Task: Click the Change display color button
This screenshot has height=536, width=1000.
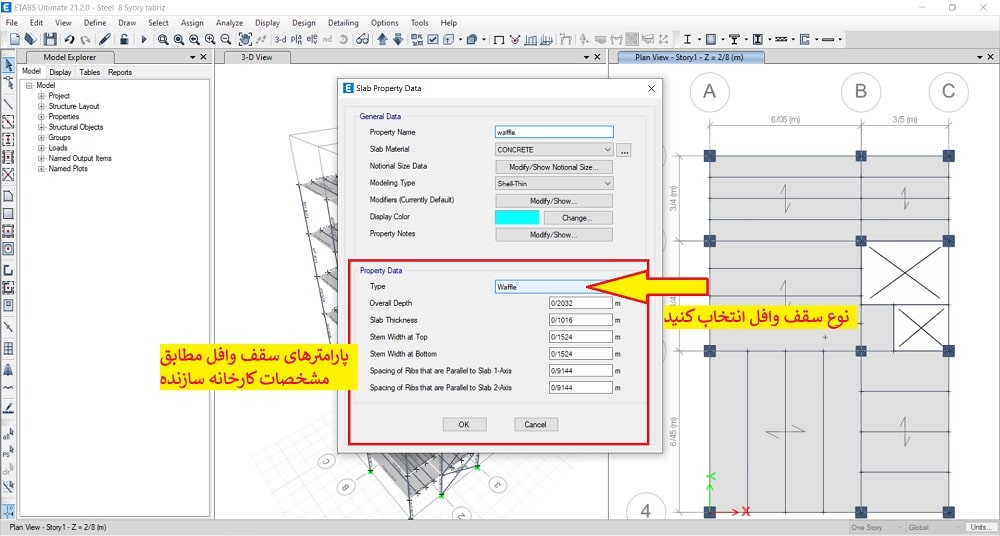Action: tap(577, 218)
